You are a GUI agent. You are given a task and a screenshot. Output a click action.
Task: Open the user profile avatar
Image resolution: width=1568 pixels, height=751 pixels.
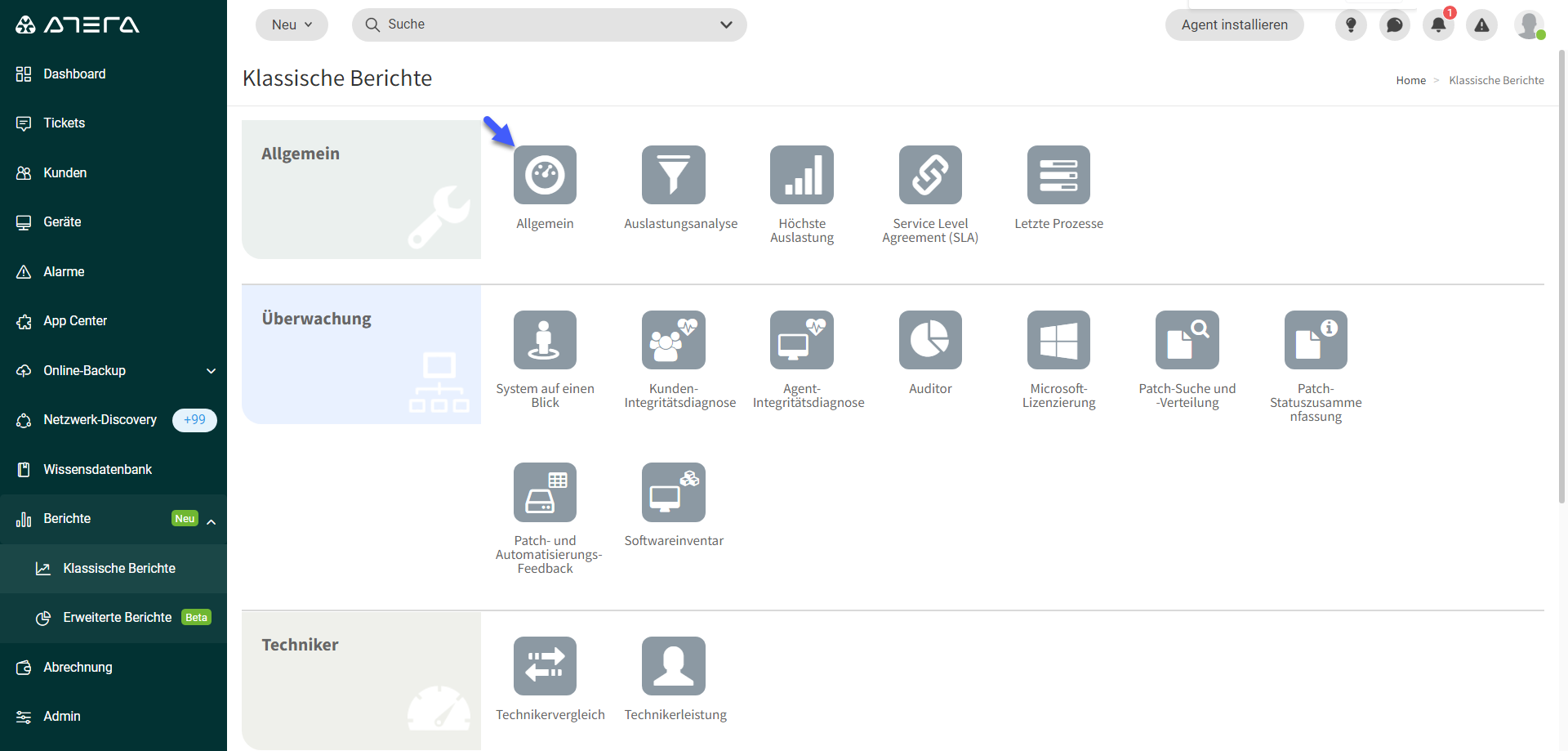pos(1529,25)
